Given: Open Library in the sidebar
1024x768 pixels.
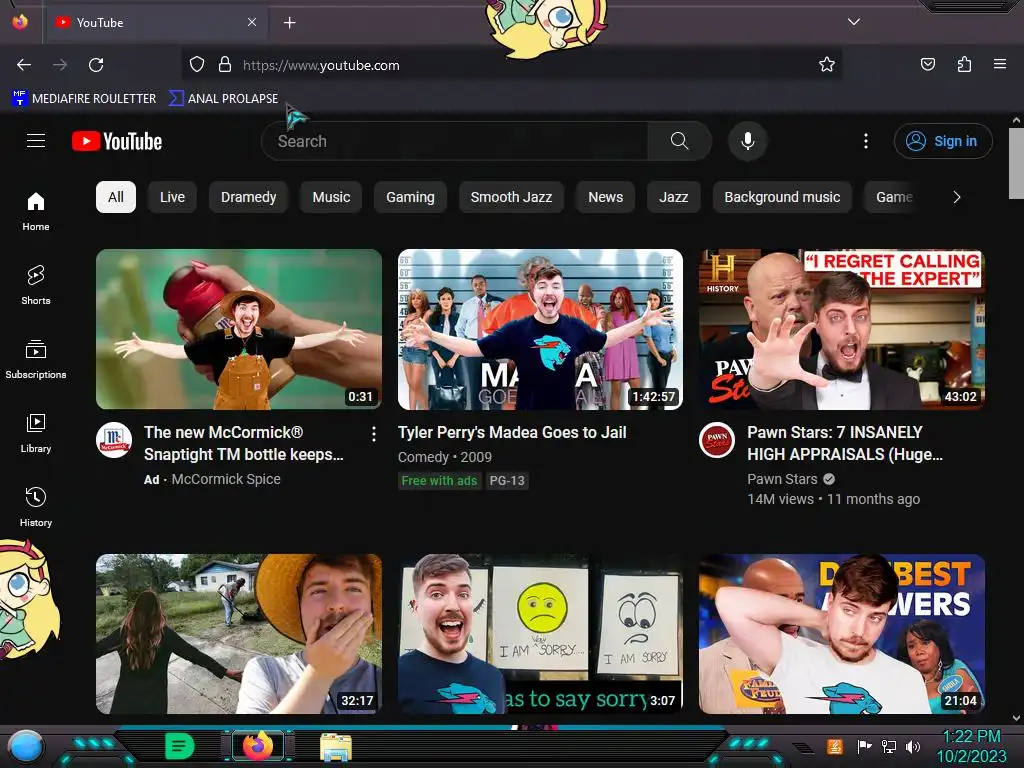Looking at the screenshot, I should click(36, 433).
